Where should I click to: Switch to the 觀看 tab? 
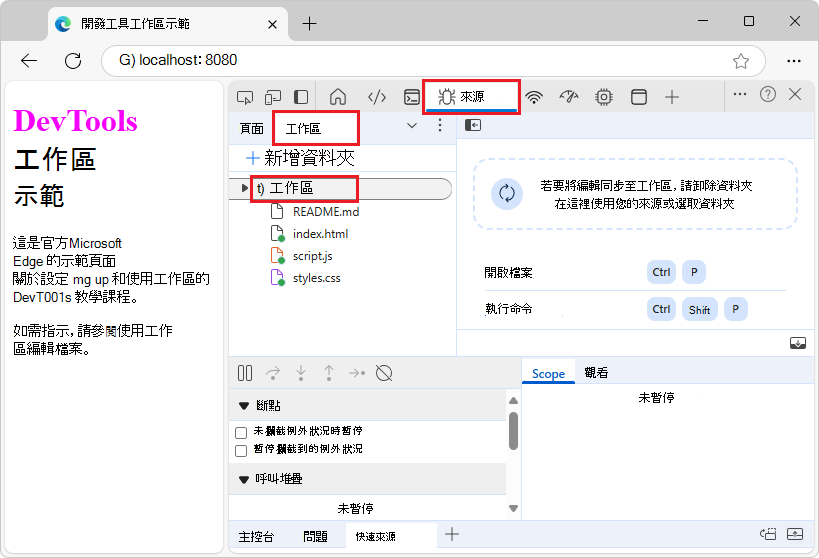click(596, 373)
